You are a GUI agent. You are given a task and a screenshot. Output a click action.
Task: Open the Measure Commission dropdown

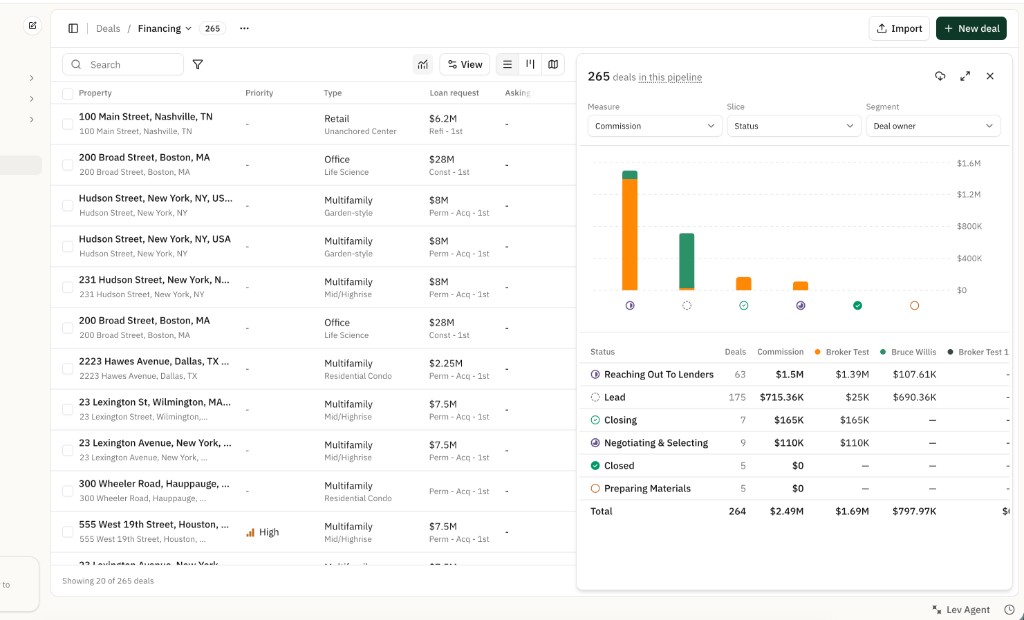[x=654, y=126]
